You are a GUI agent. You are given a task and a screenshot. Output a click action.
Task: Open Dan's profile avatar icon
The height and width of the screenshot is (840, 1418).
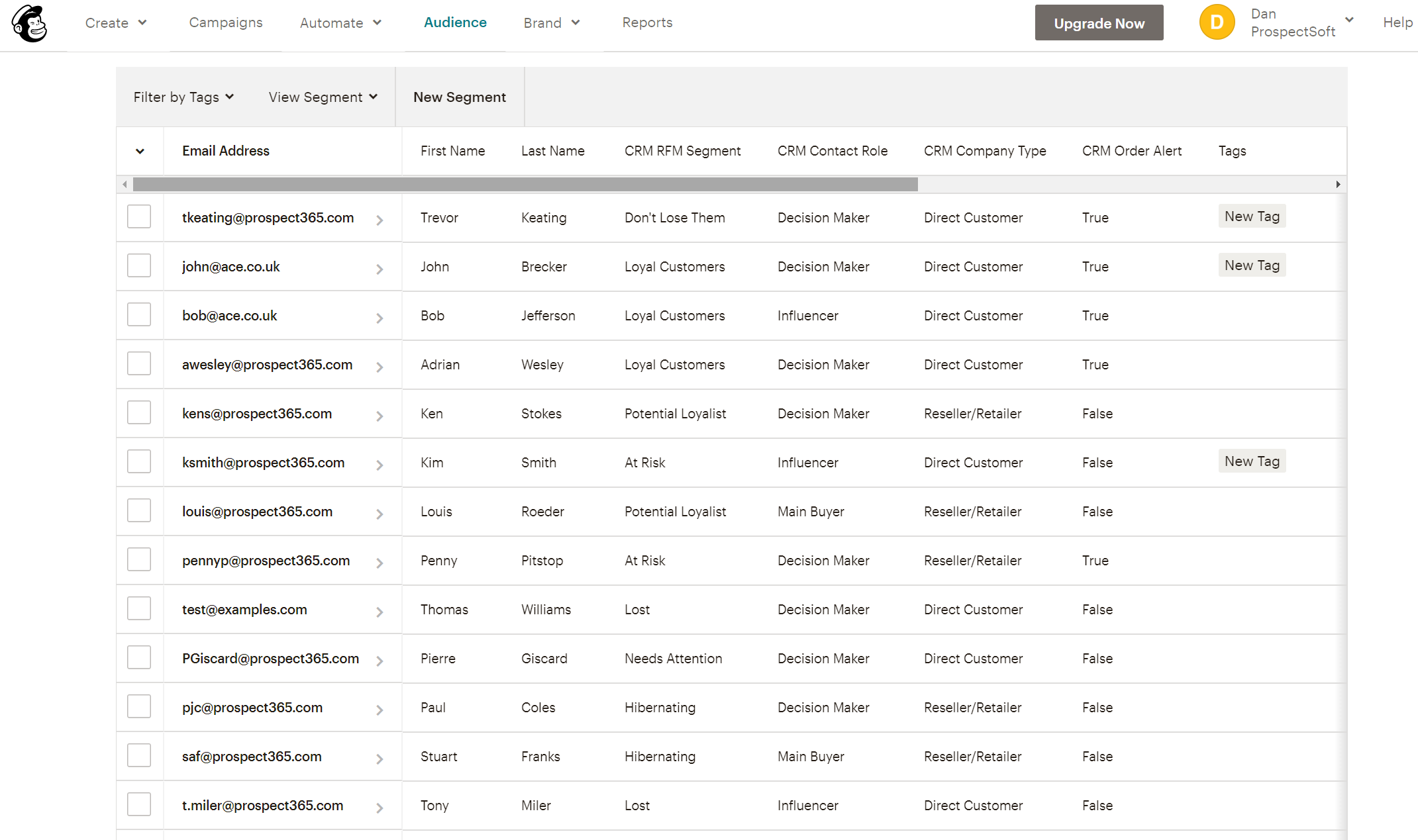coord(1217,22)
